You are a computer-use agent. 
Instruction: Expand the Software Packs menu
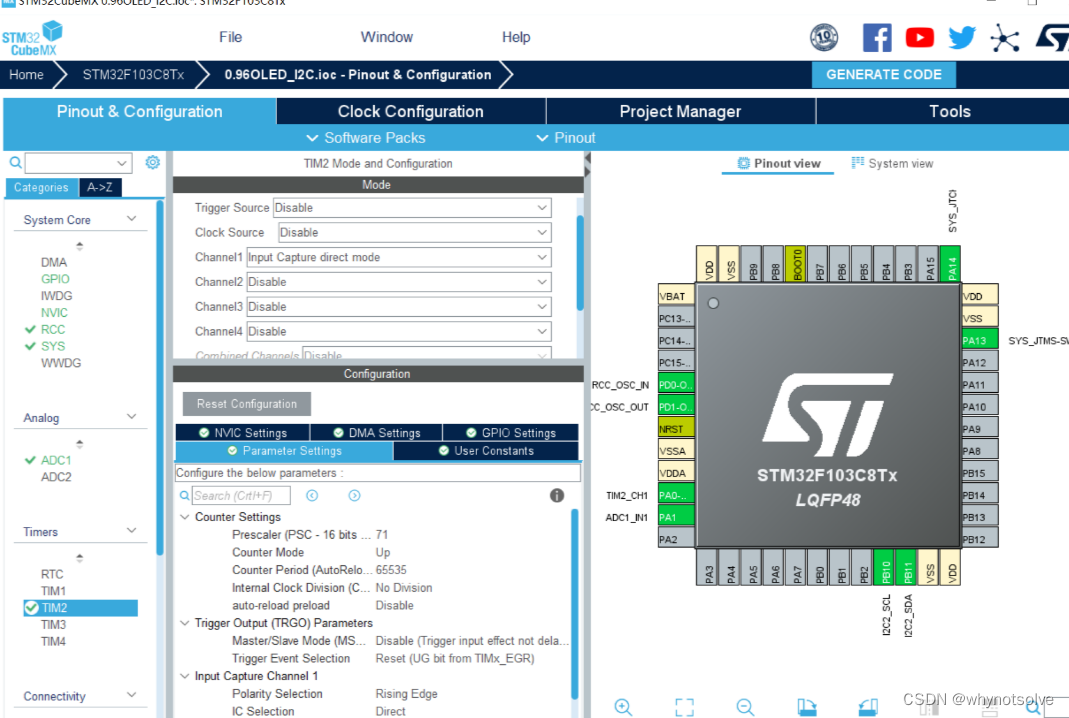point(366,138)
